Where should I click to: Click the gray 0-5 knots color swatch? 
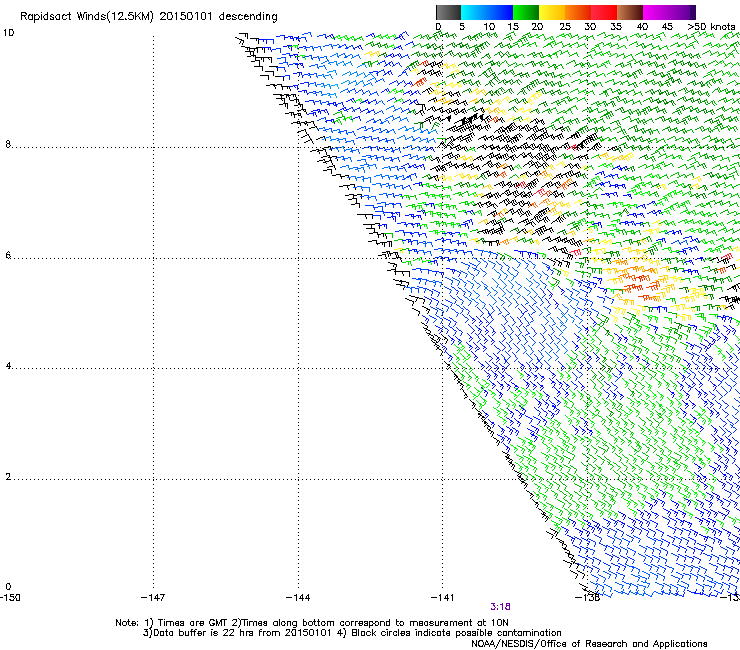tap(448, 12)
